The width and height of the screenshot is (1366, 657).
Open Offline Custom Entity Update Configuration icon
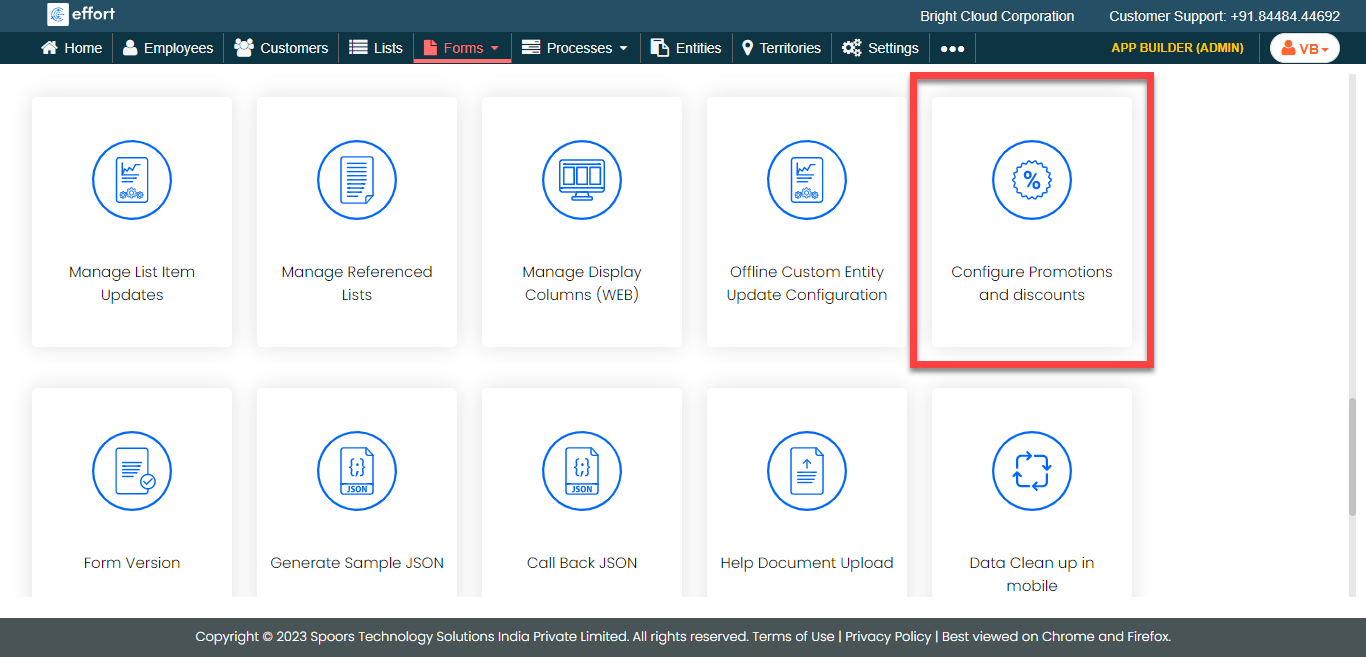click(x=807, y=181)
